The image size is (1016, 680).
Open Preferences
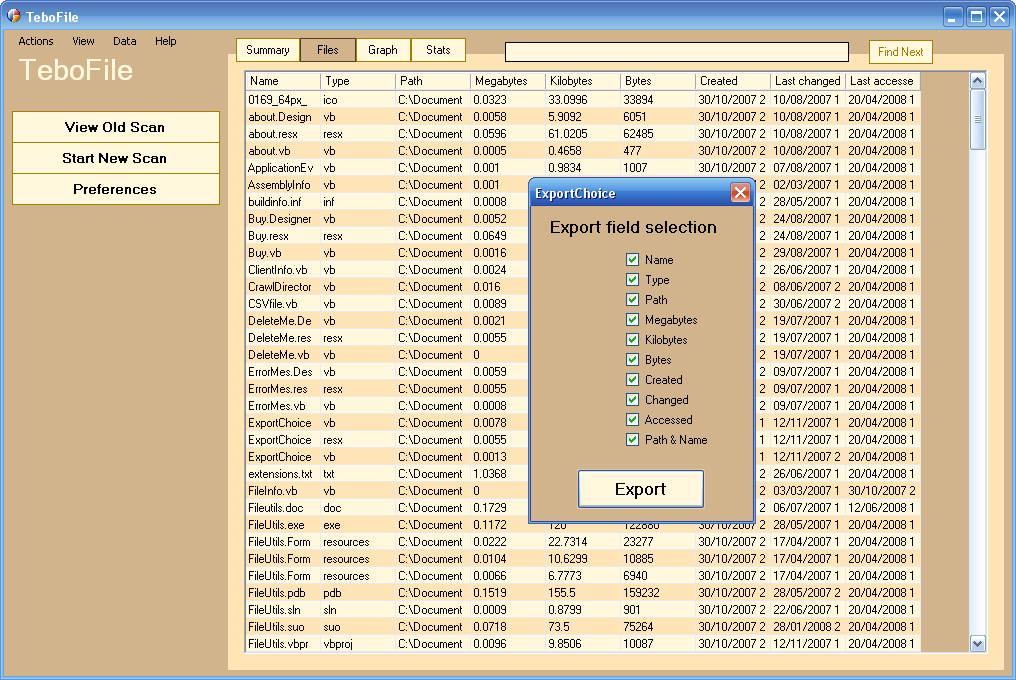pyautogui.click(x=115, y=189)
